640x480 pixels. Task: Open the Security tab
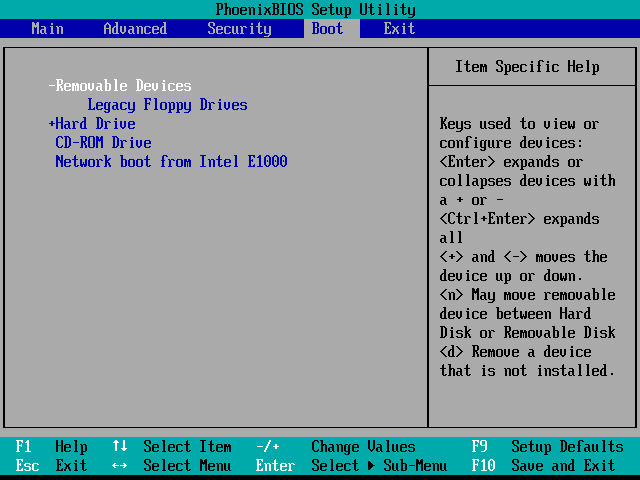239,29
